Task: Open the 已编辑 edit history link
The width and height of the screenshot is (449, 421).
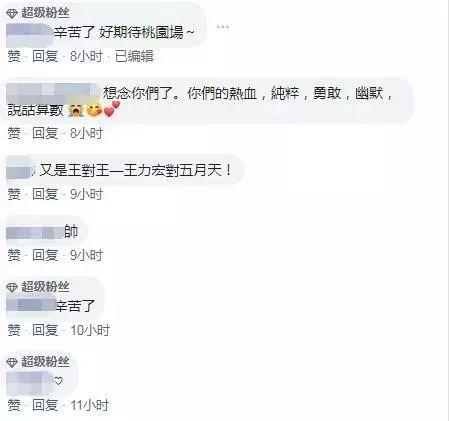Action: point(134,56)
